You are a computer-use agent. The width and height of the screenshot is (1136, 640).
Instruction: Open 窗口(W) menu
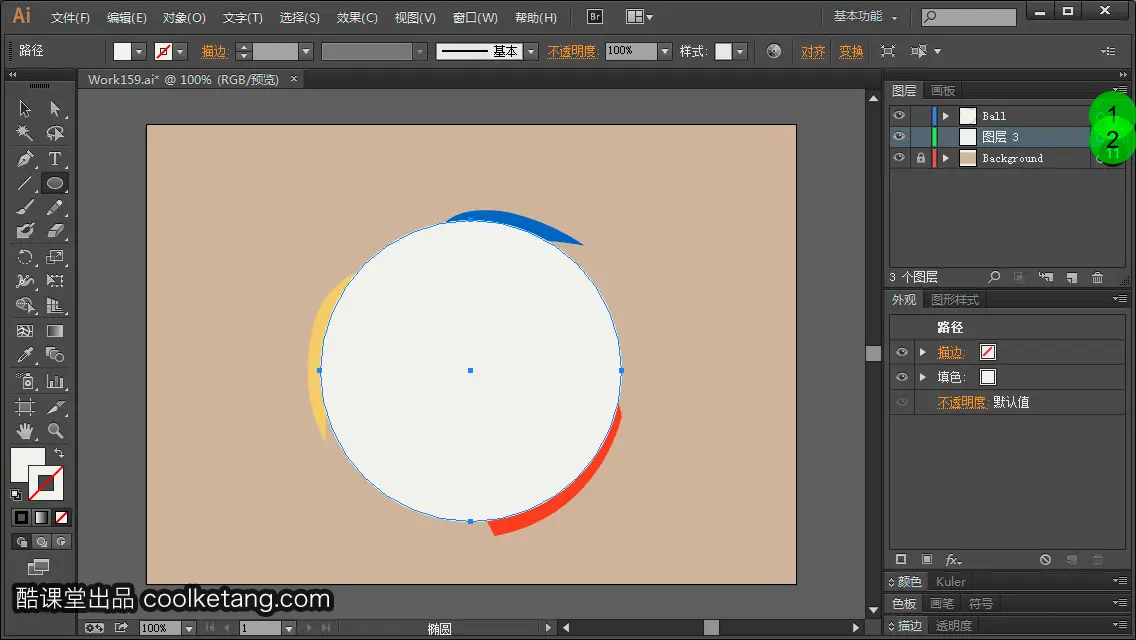tap(475, 17)
